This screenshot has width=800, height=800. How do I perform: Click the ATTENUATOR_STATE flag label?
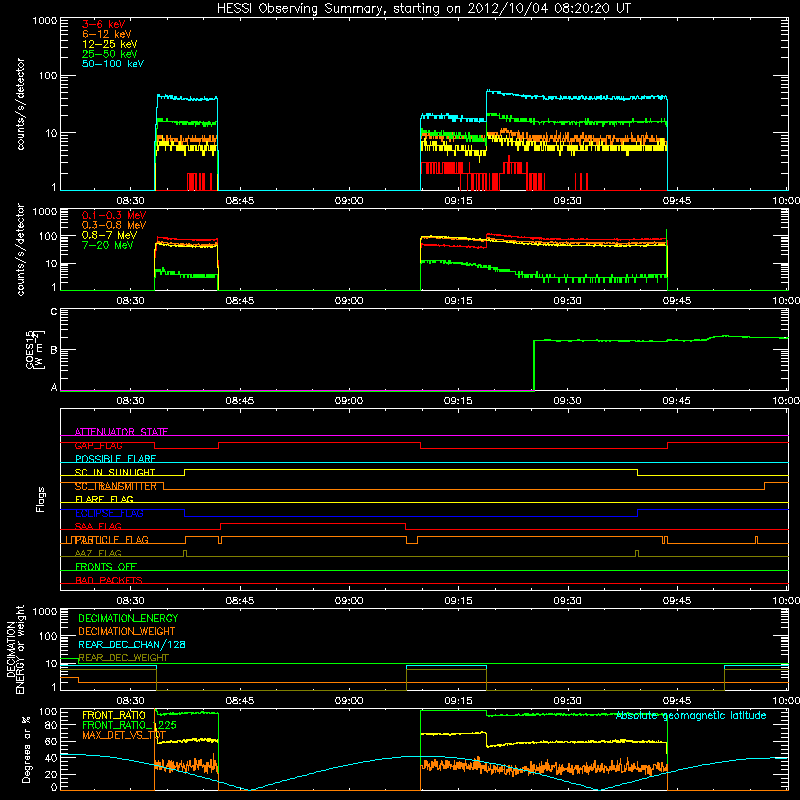coord(121,432)
